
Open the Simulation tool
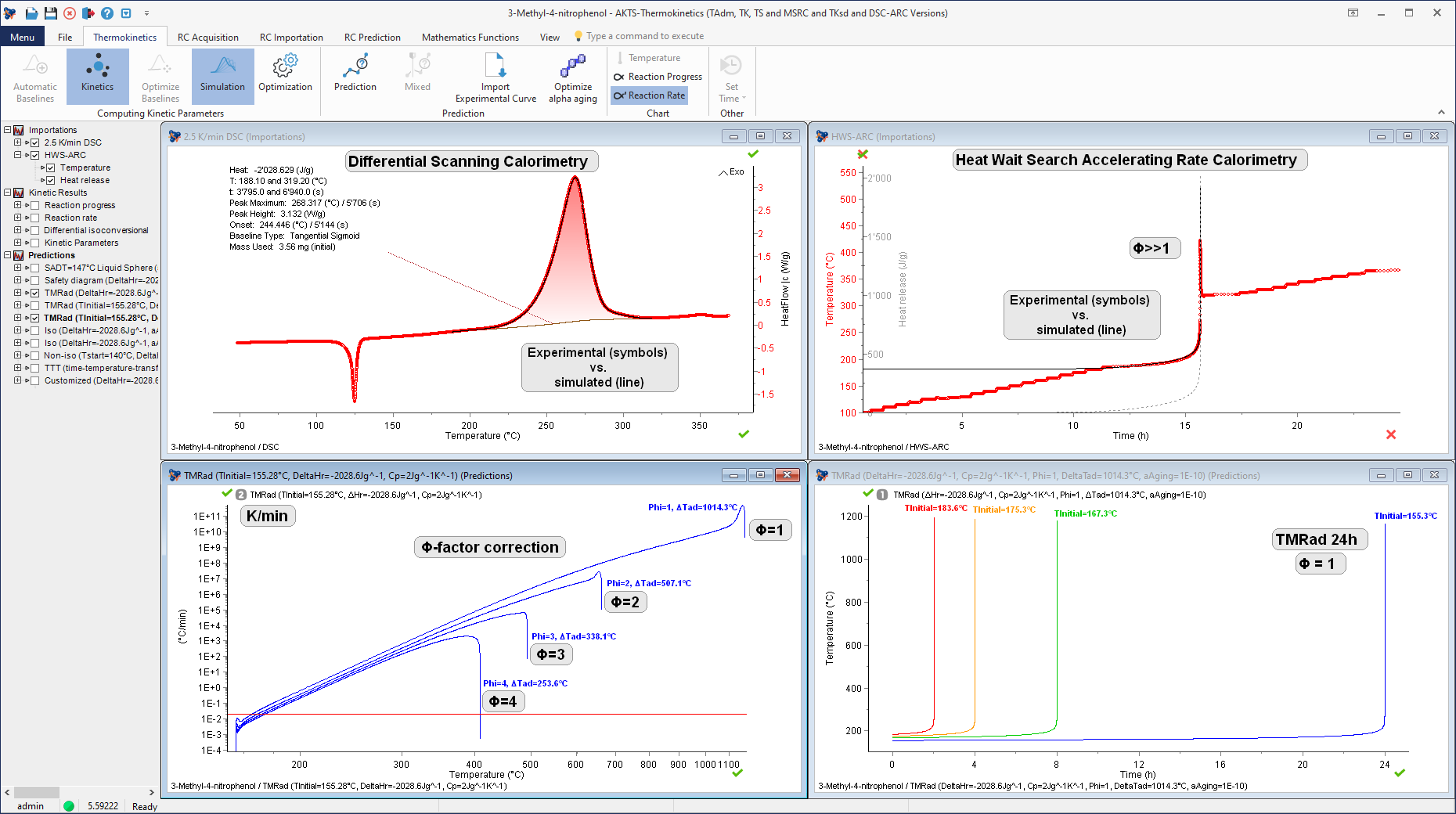(x=222, y=75)
